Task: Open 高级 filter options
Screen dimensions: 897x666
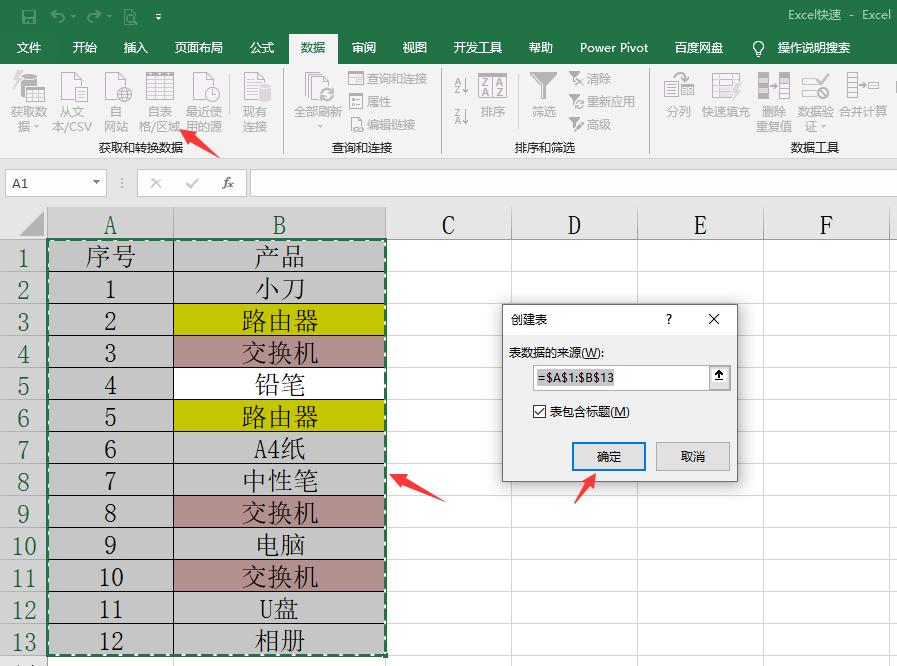Action: click(590, 124)
